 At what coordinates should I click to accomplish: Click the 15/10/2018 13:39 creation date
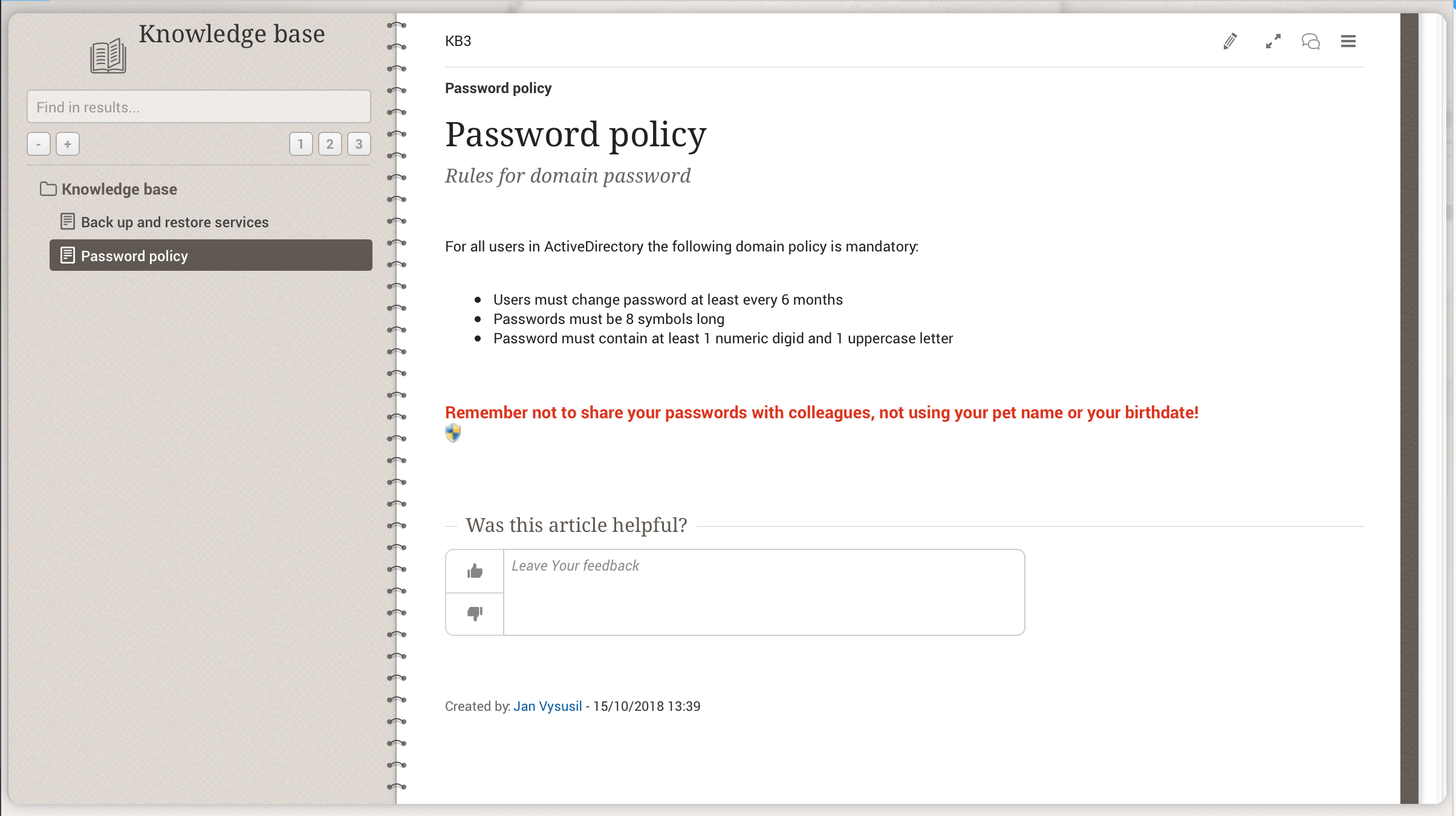point(646,706)
